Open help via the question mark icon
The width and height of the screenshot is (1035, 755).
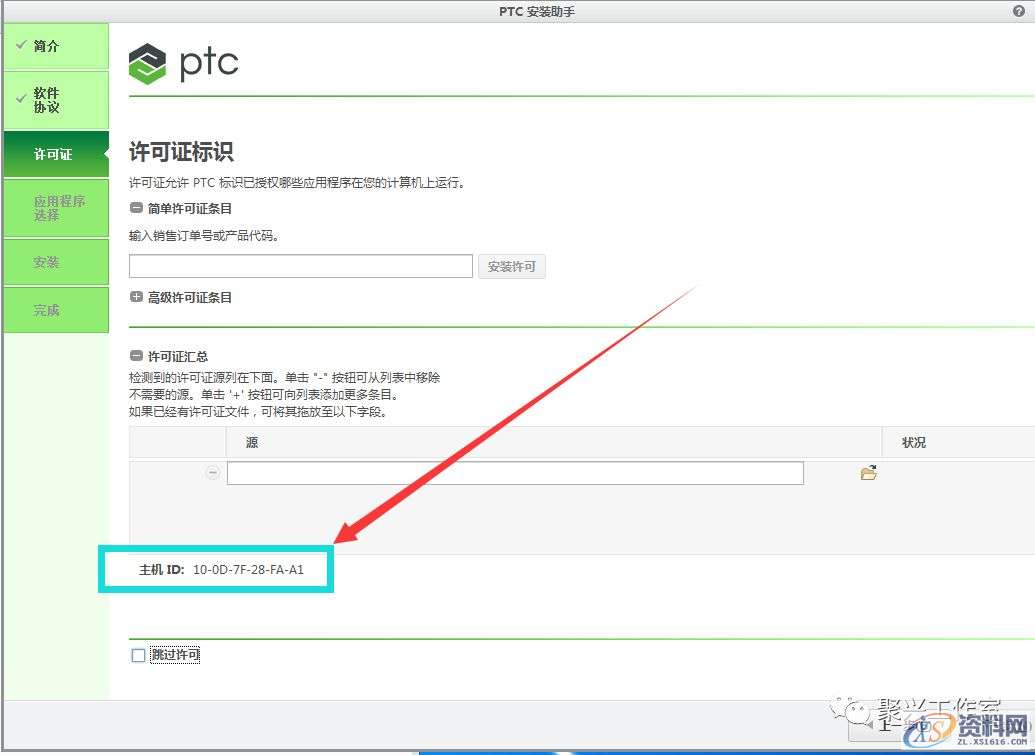(1018, 11)
